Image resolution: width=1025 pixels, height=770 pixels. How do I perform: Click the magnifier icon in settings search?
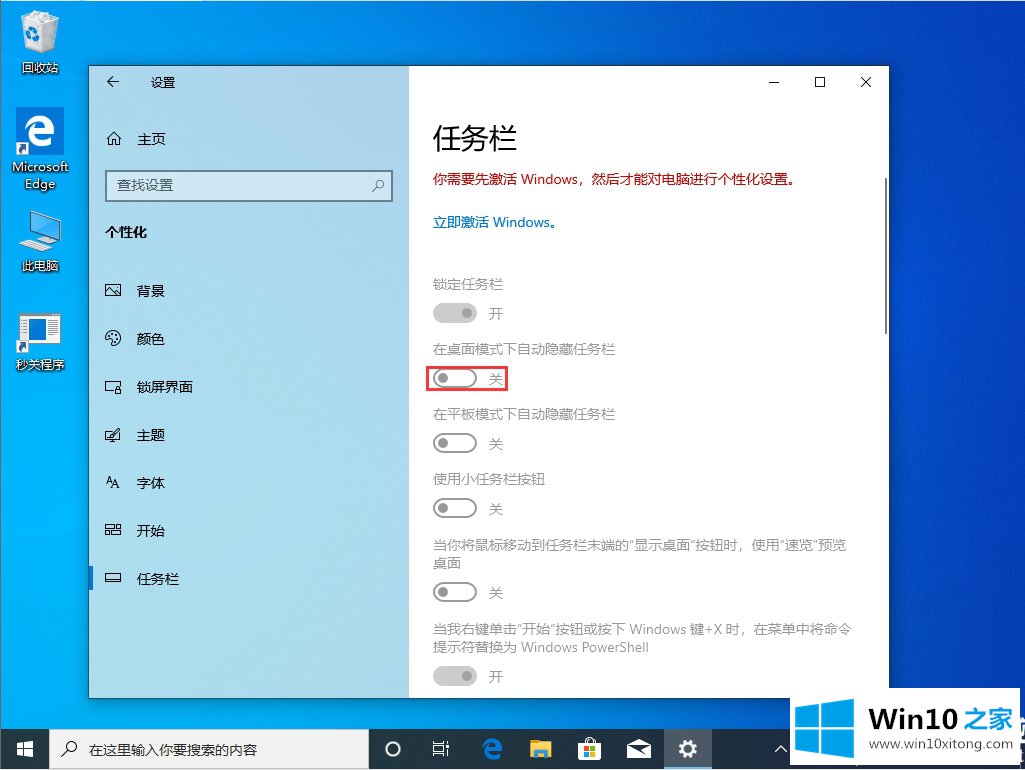tap(378, 186)
